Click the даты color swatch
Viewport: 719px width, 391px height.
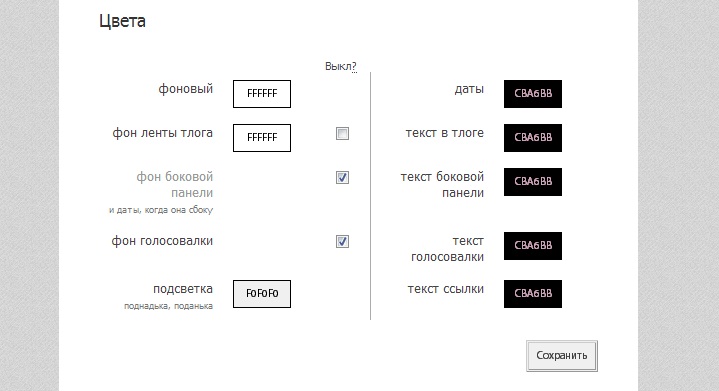pyautogui.click(x=533, y=94)
